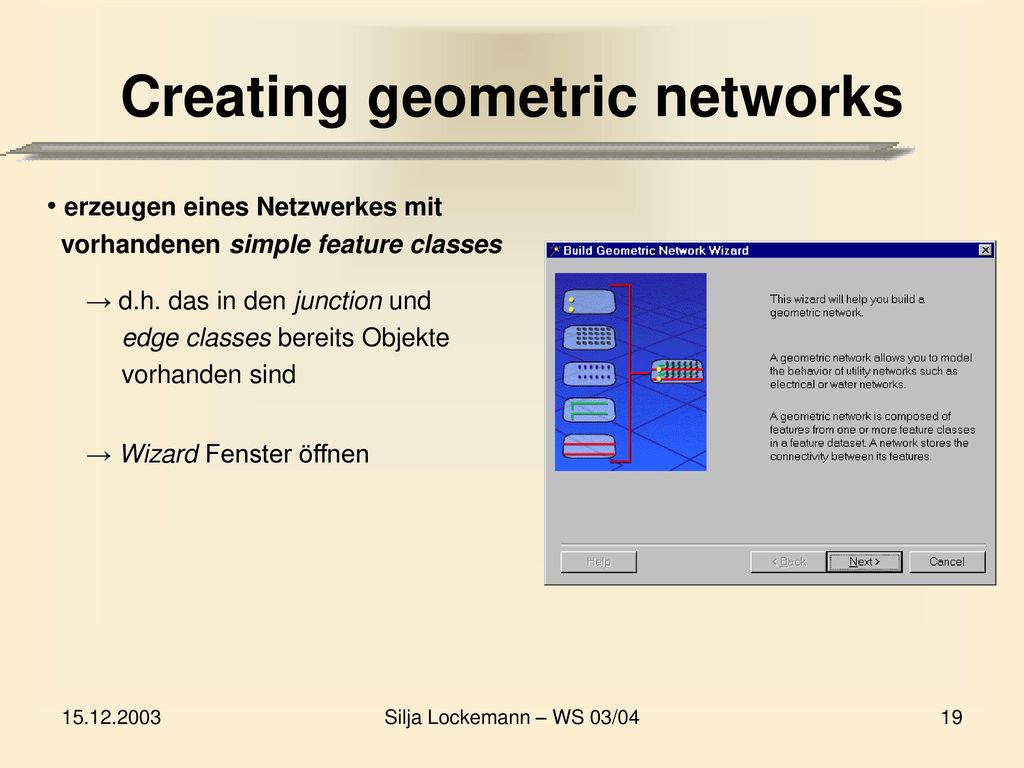The width and height of the screenshot is (1024, 768).
Task: Close the Build Geometric Network Wizard window
Action: point(985,250)
